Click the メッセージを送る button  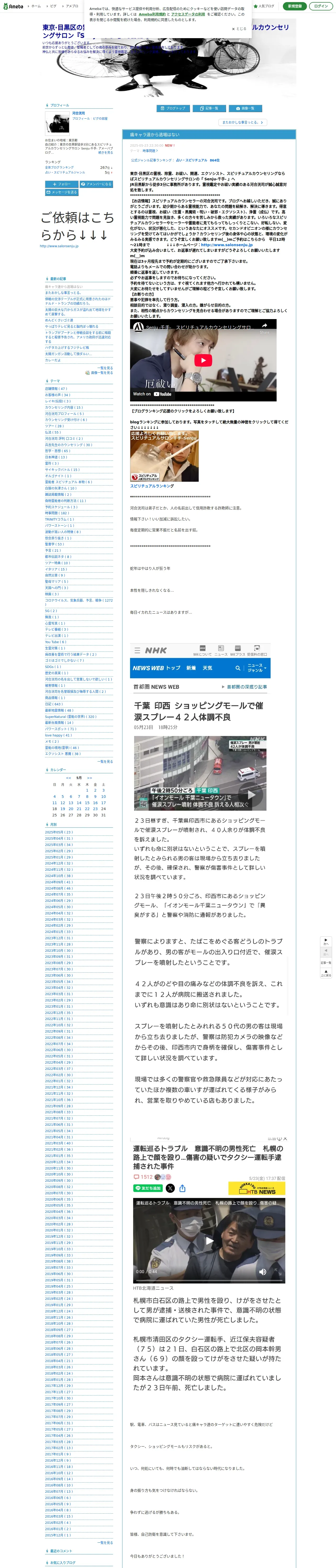tap(61, 192)
